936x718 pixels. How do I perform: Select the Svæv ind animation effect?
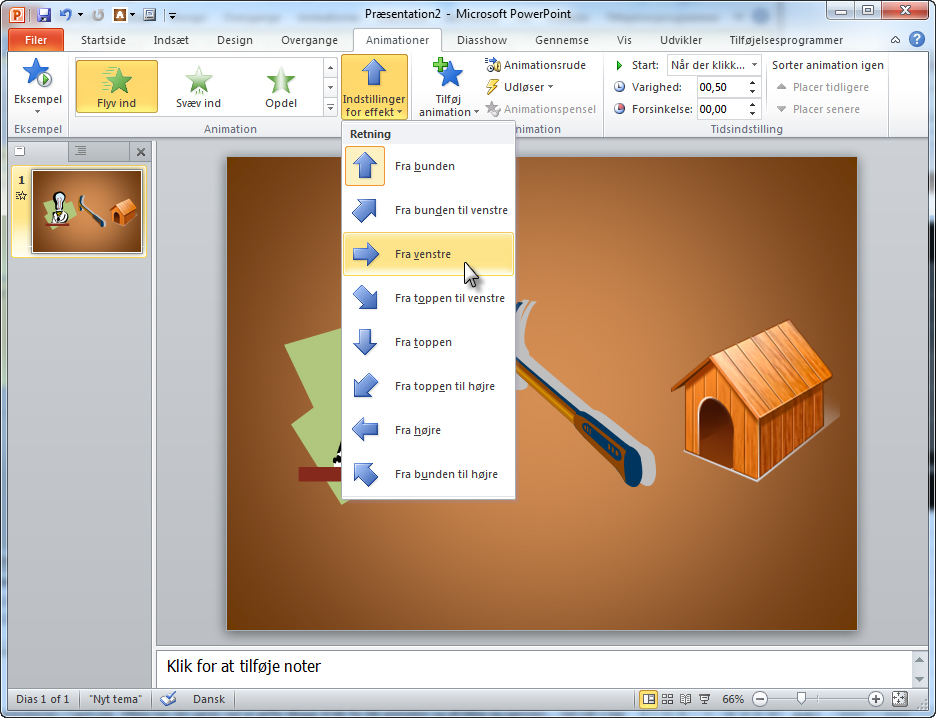coord(199,86)
